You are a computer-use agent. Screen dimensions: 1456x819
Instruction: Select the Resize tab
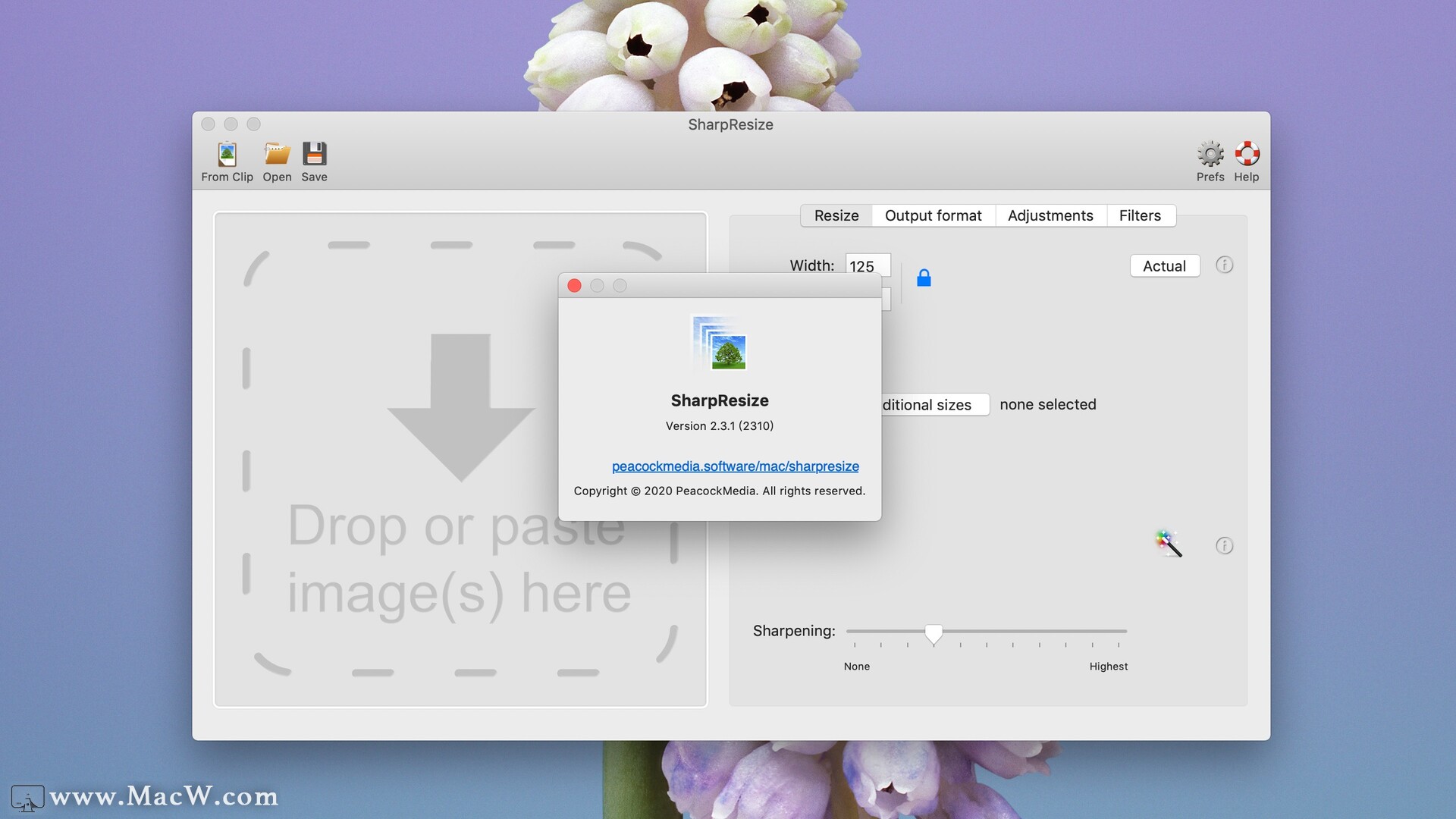pos(836,215)
